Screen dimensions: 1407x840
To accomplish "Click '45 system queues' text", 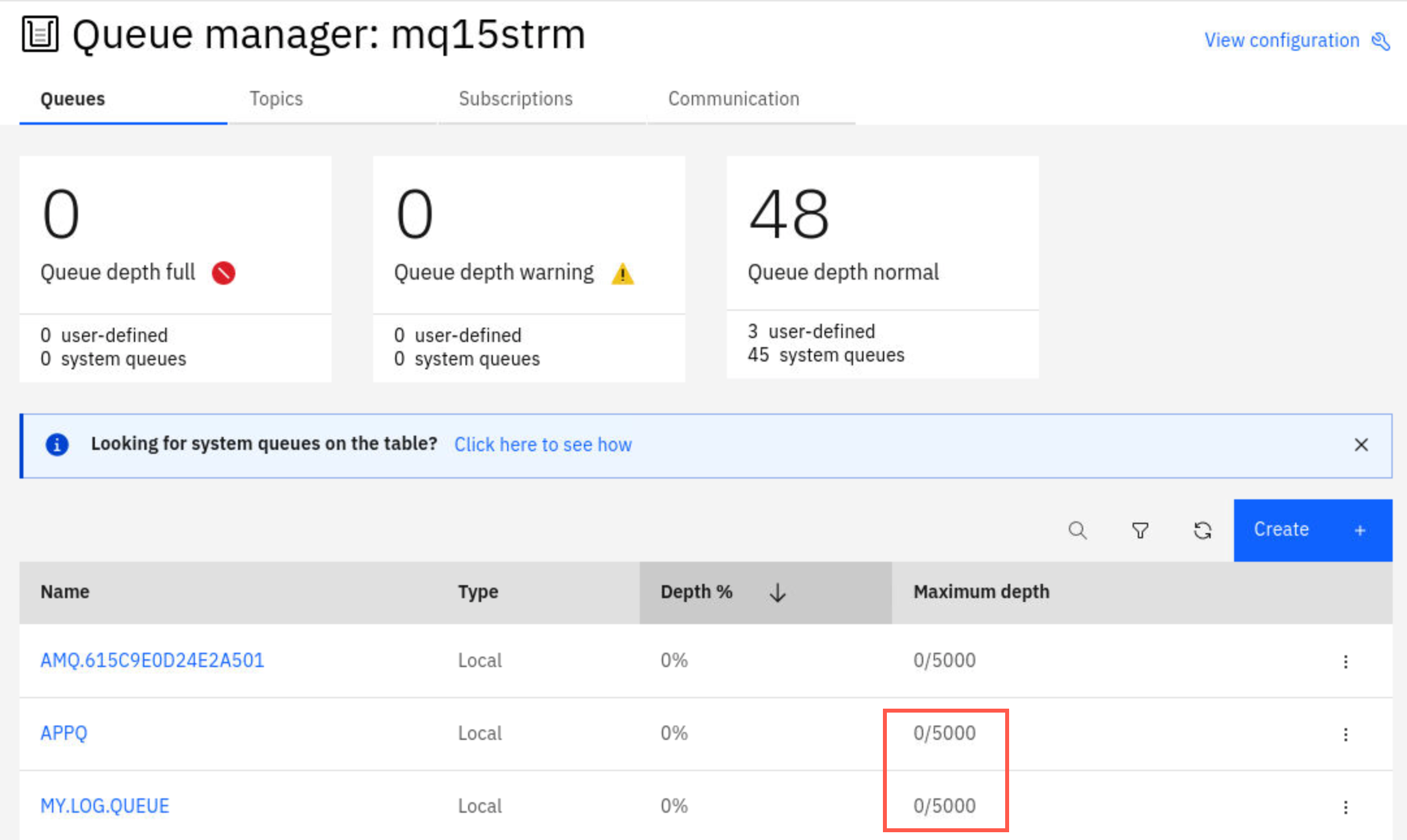I will tap(826, 355).
